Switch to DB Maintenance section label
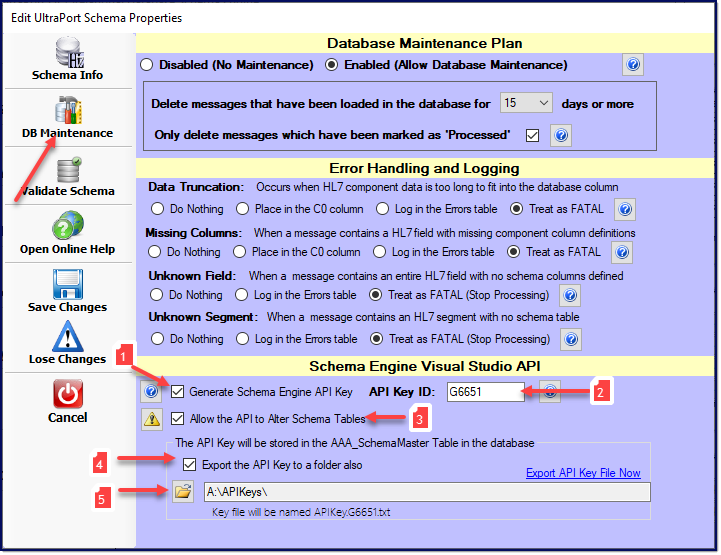This screenshot has width=721, height=555. click(68, 133)
